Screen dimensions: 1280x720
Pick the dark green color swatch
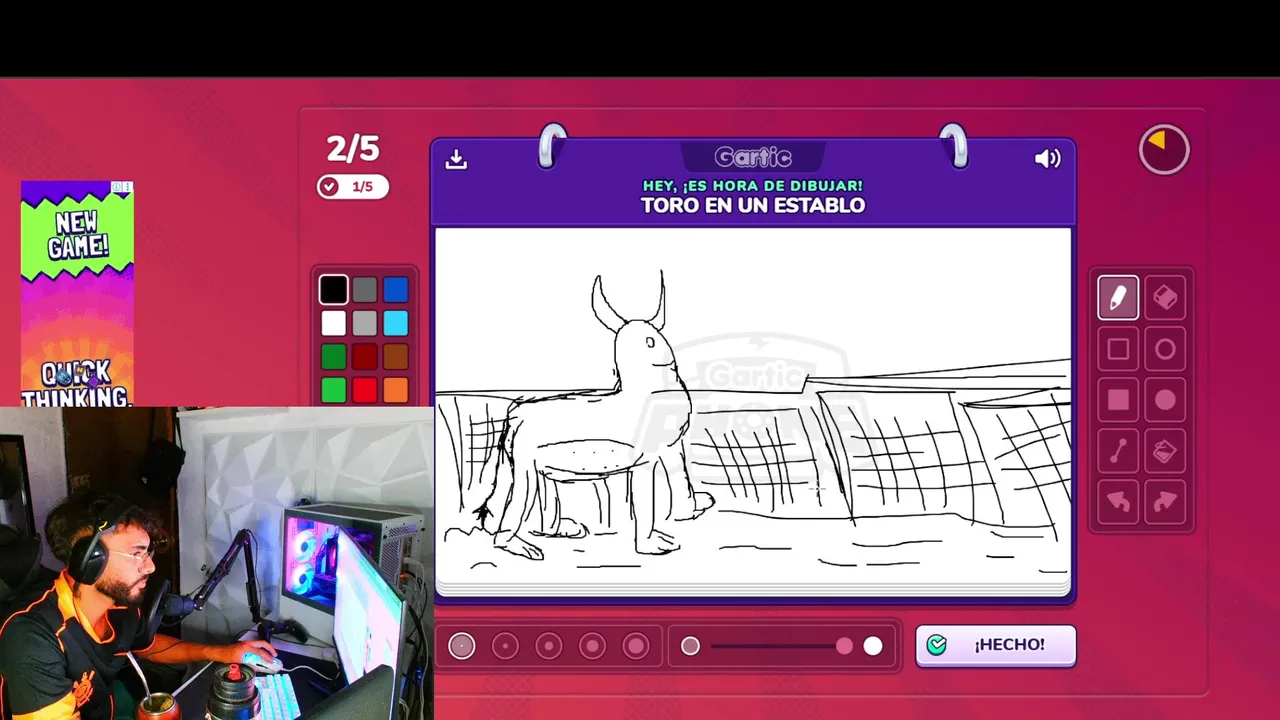334,356
